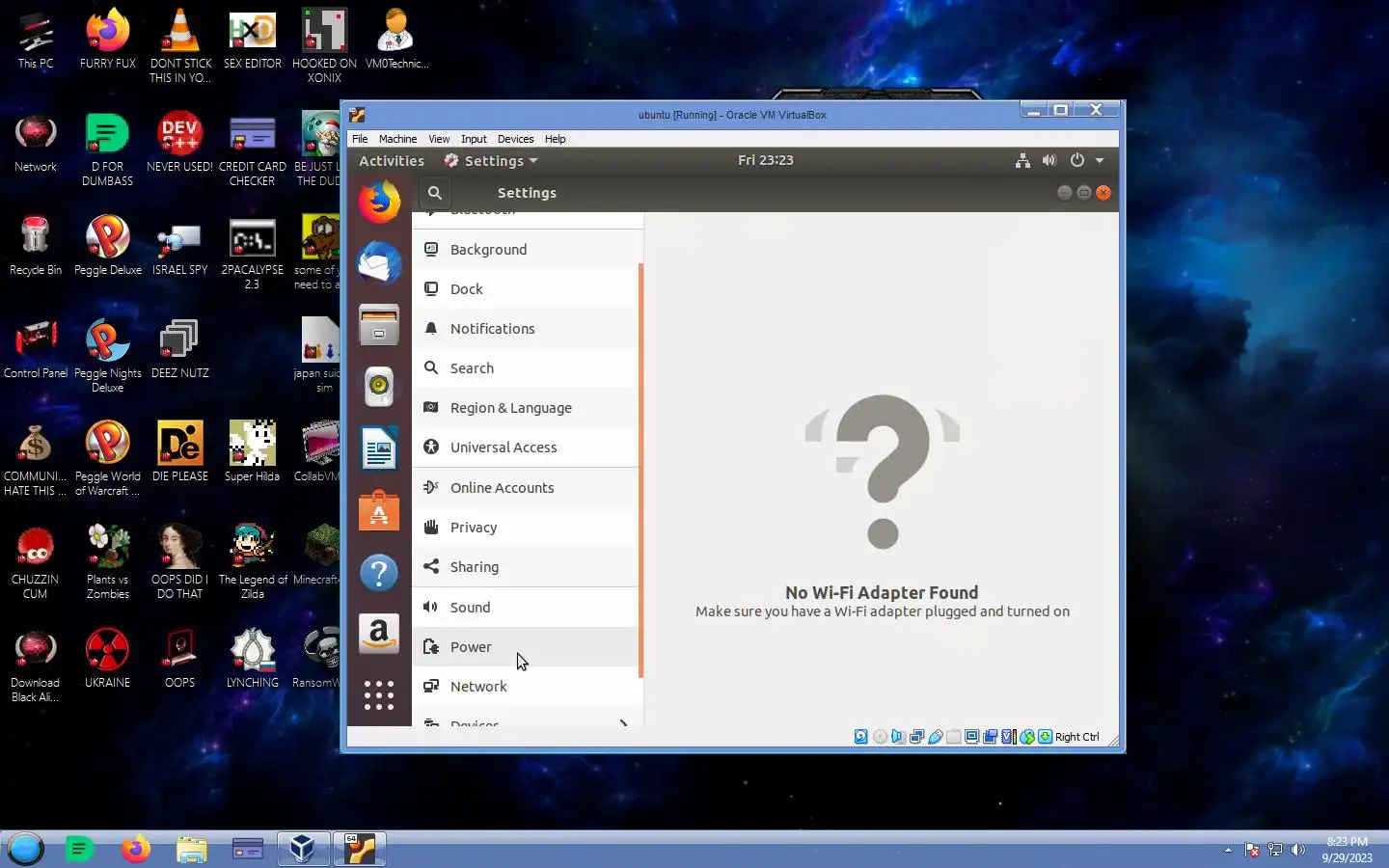
Task: Select Plants vs Zombies desktop icon
Action: coord(108,561)
